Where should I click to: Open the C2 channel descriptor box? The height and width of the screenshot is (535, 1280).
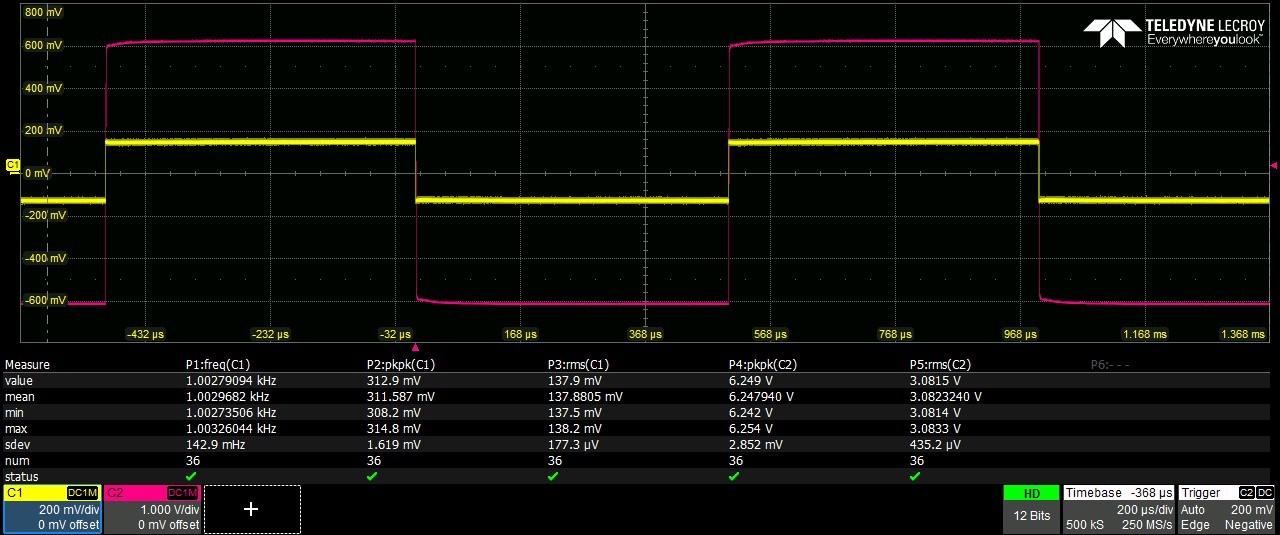point(152,509)
